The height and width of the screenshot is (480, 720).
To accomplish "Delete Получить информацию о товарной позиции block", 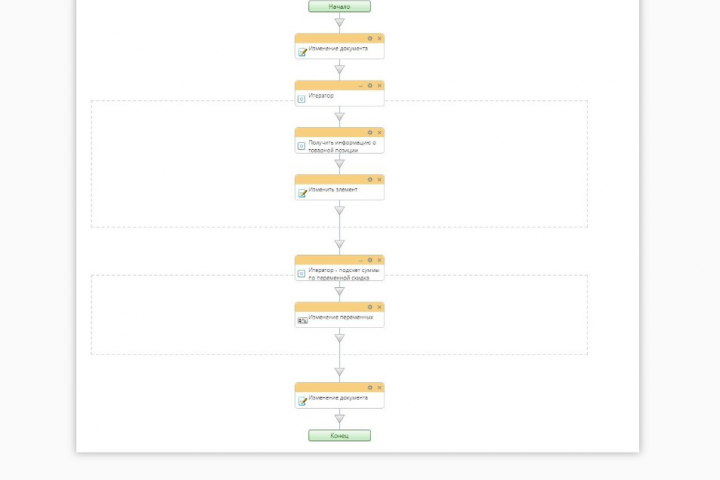I will [x=380, y=133].
